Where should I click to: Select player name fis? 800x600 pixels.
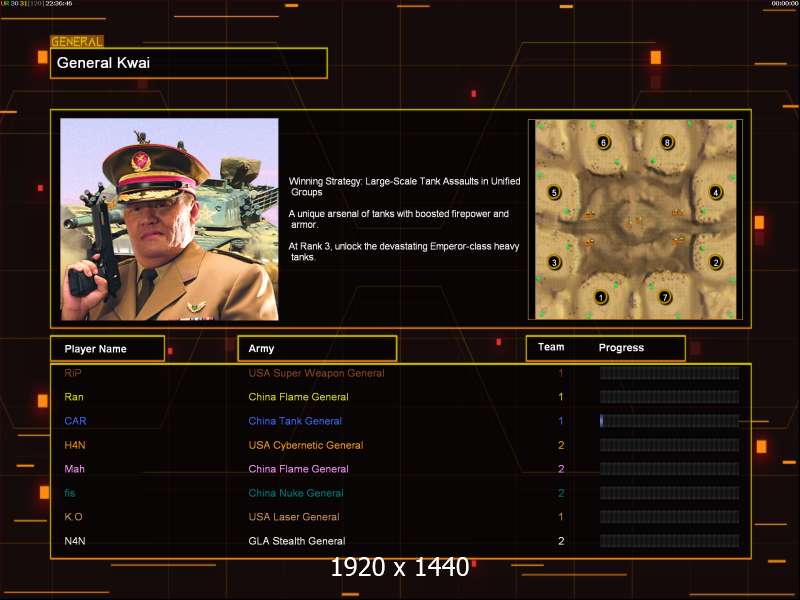(70, 493)
